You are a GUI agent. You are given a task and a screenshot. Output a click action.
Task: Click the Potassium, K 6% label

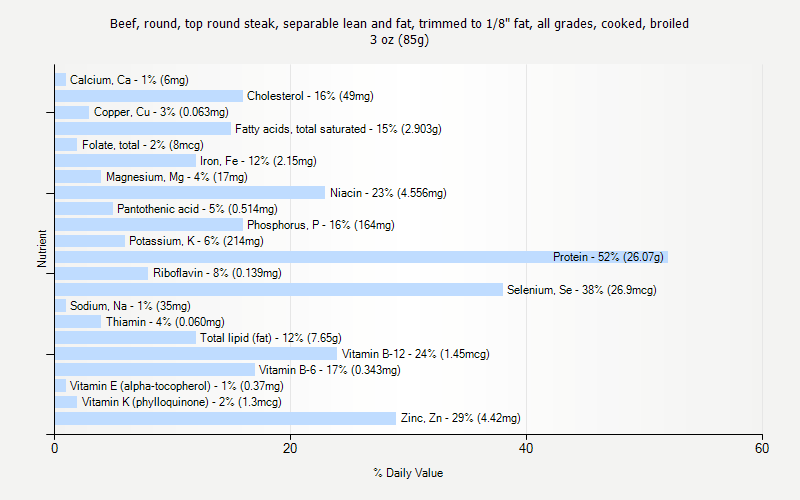point(196,241)
